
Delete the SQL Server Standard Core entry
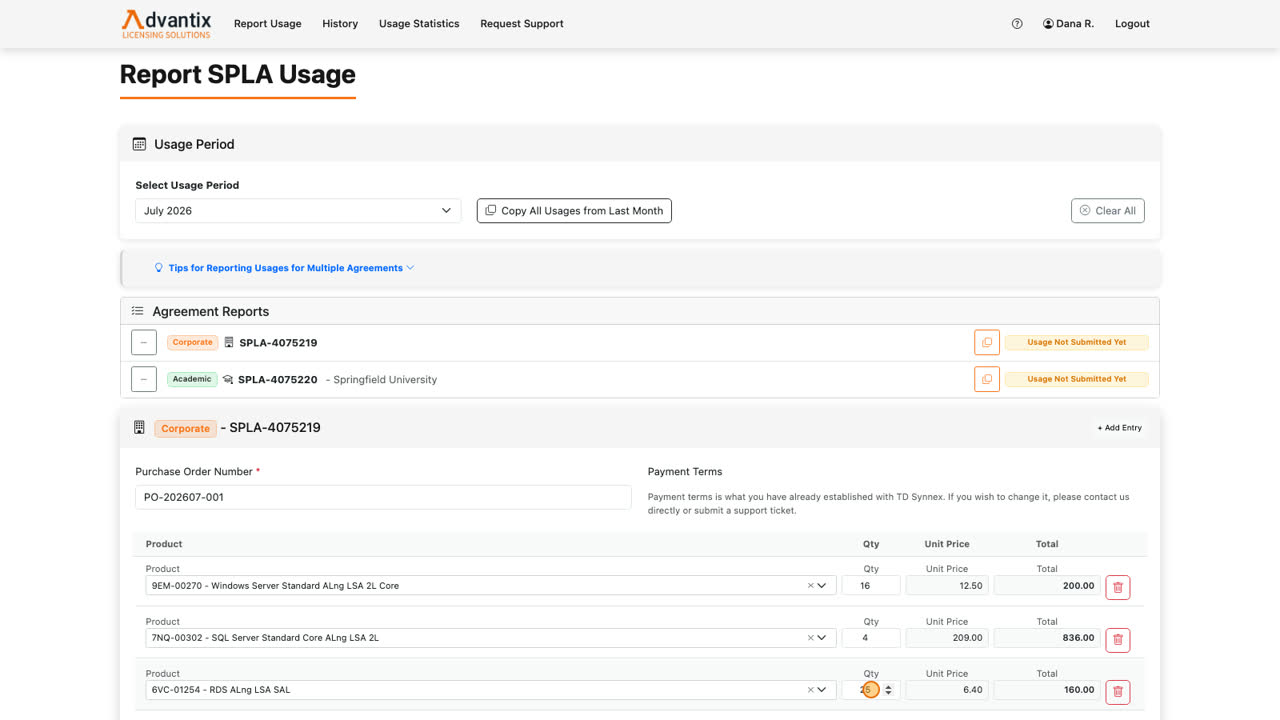[x=1118, y=639]
